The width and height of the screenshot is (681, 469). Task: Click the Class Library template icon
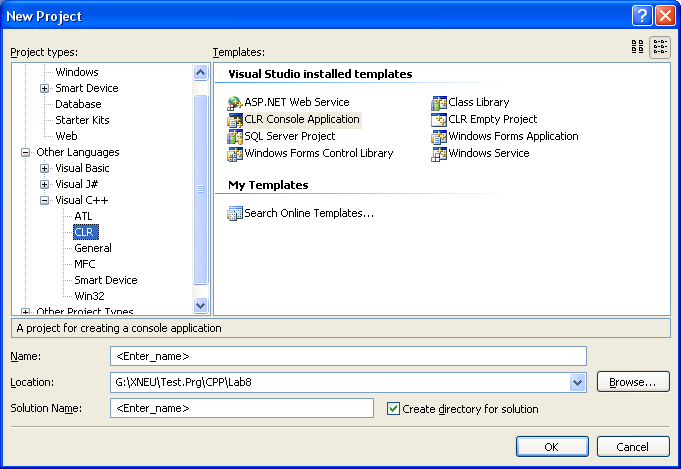pos(439,103)
